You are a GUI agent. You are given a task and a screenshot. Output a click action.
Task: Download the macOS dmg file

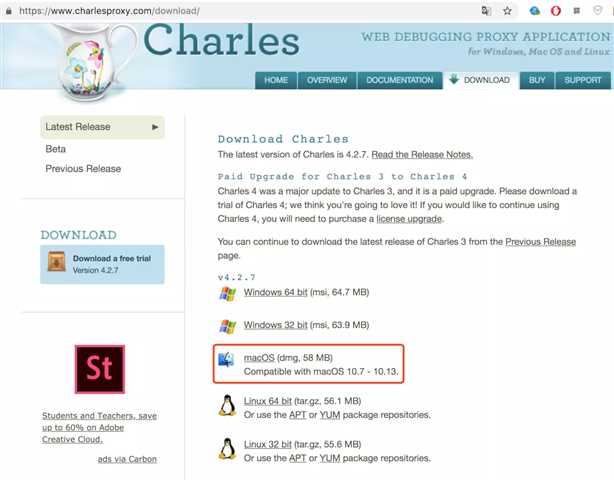click(x=259, y=358)
